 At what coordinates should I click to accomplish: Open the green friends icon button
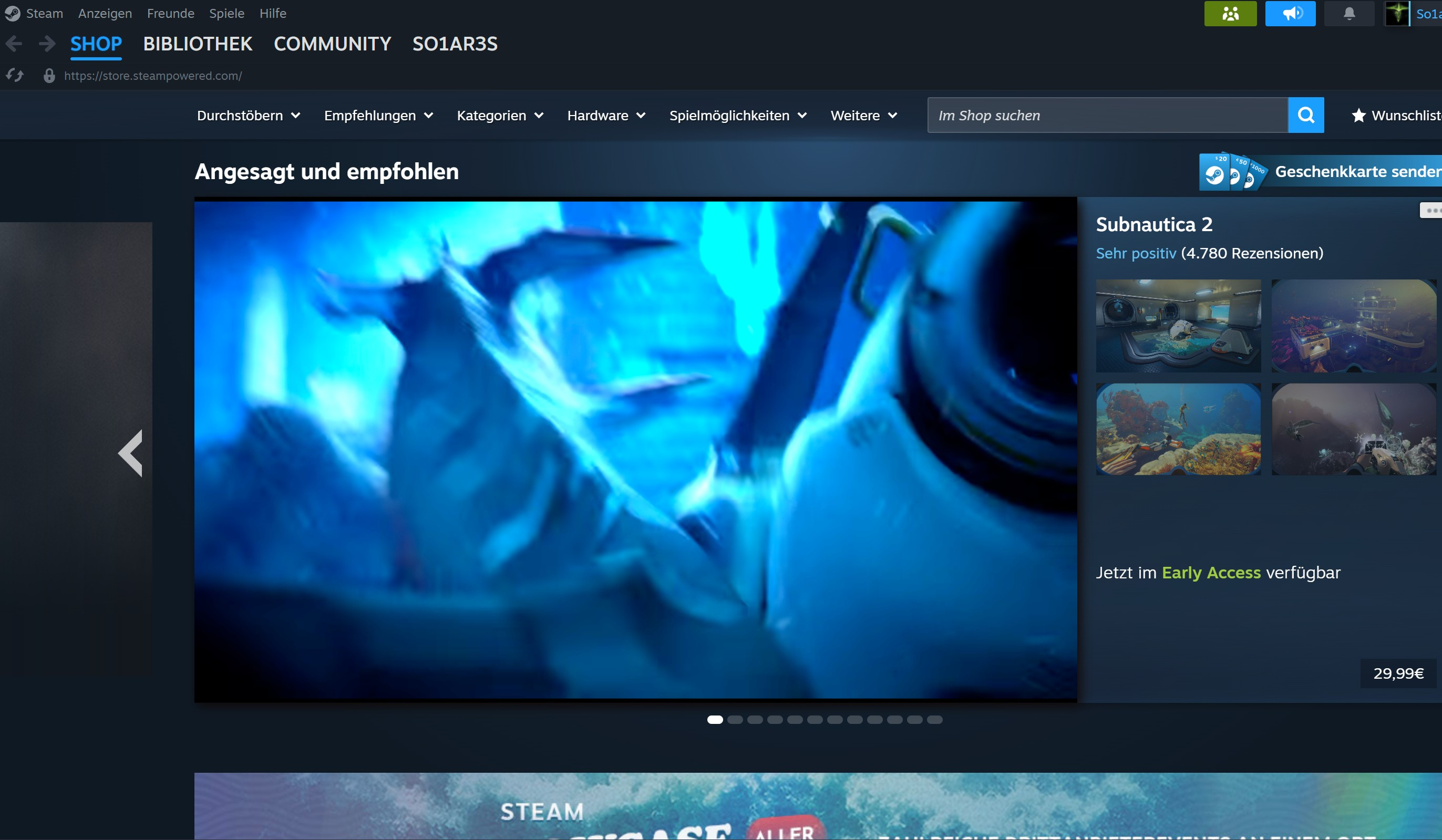1230,13
